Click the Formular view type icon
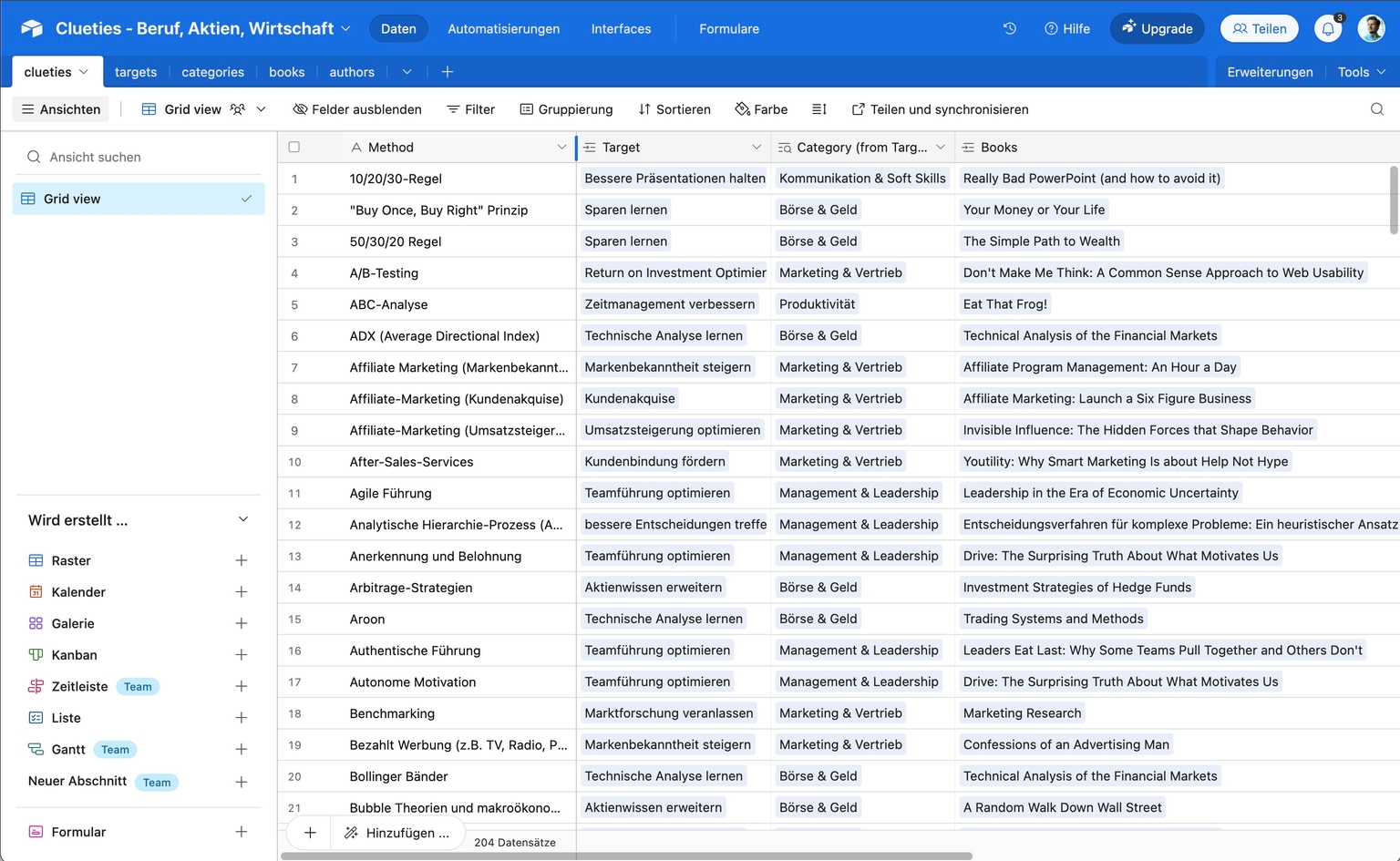Viewport: 1400px width, 861px height. 36,832
